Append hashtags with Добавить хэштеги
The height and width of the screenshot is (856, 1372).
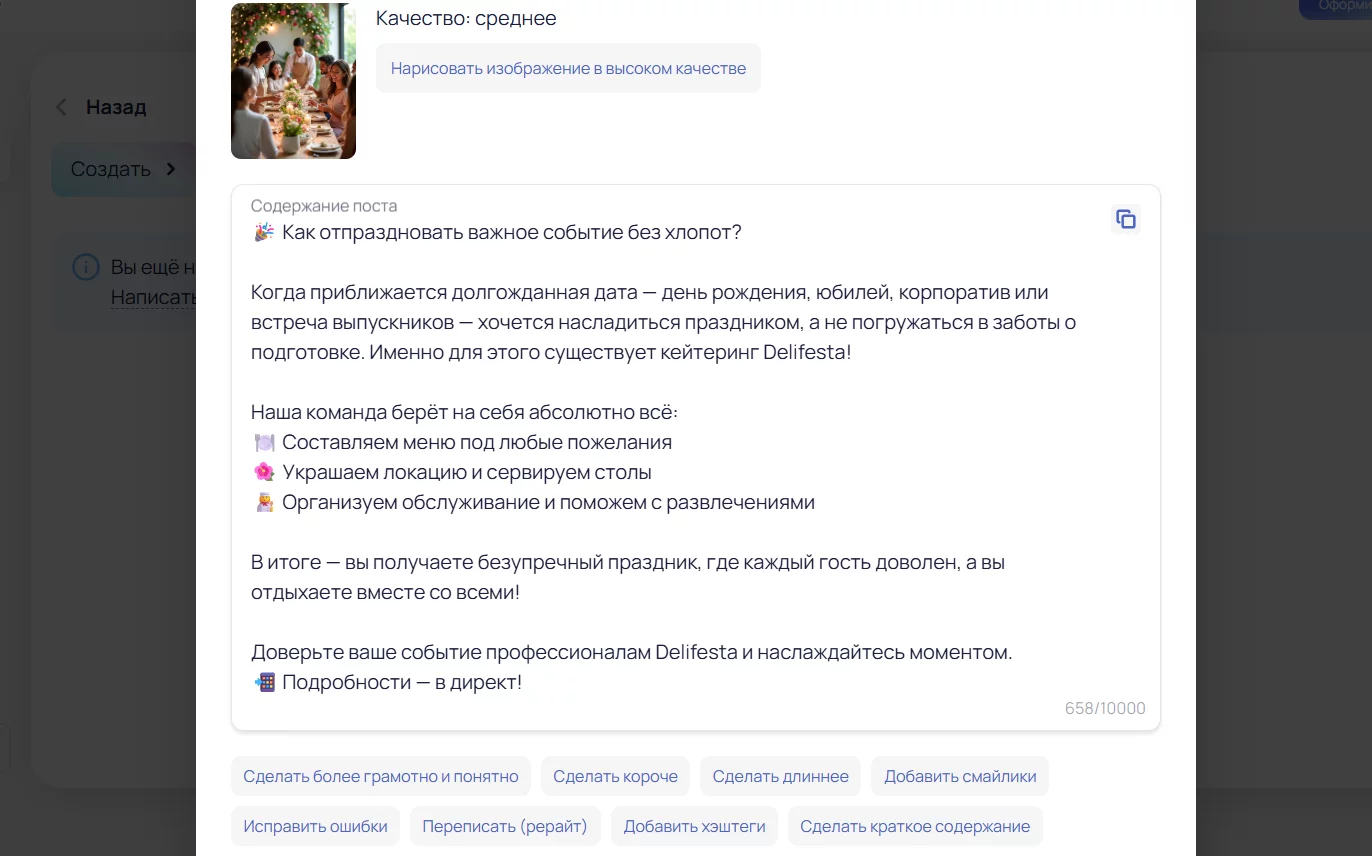pyautogui.click(x=694, y=826)
